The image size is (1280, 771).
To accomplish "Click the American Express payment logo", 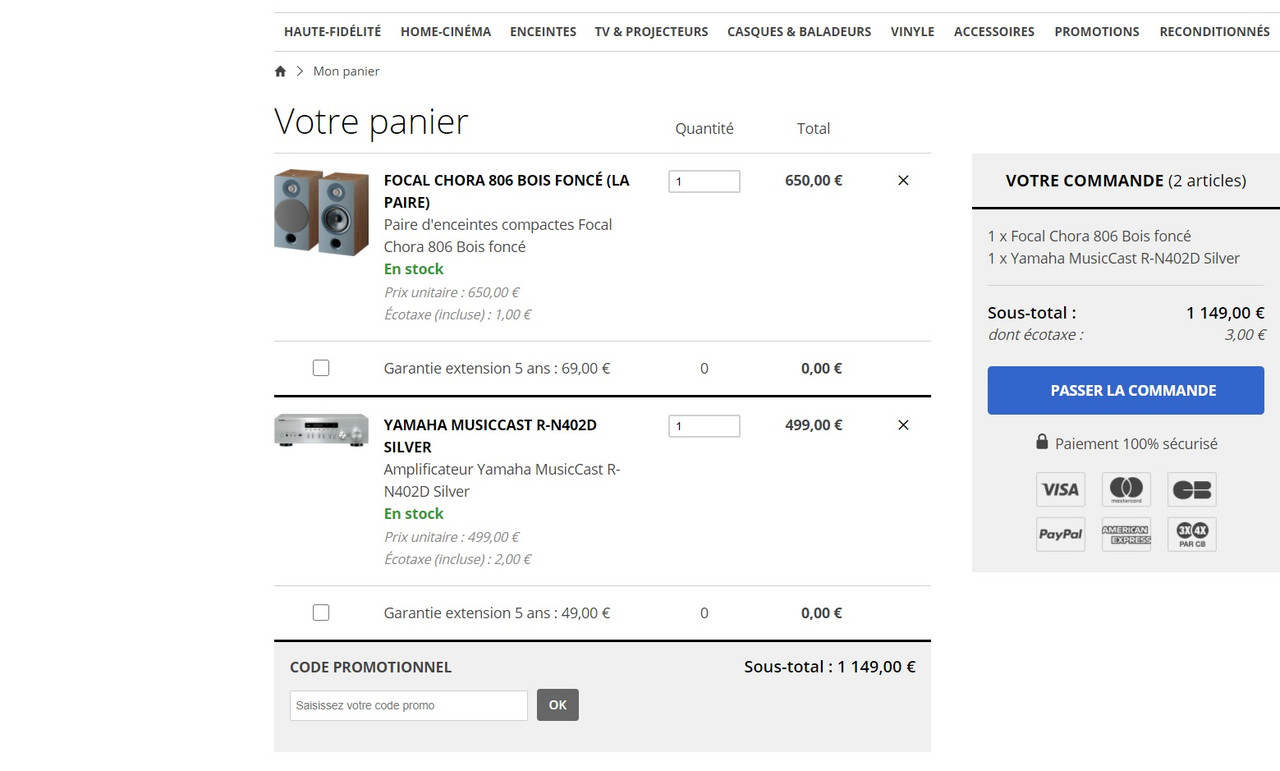I will click(1126, 534).
